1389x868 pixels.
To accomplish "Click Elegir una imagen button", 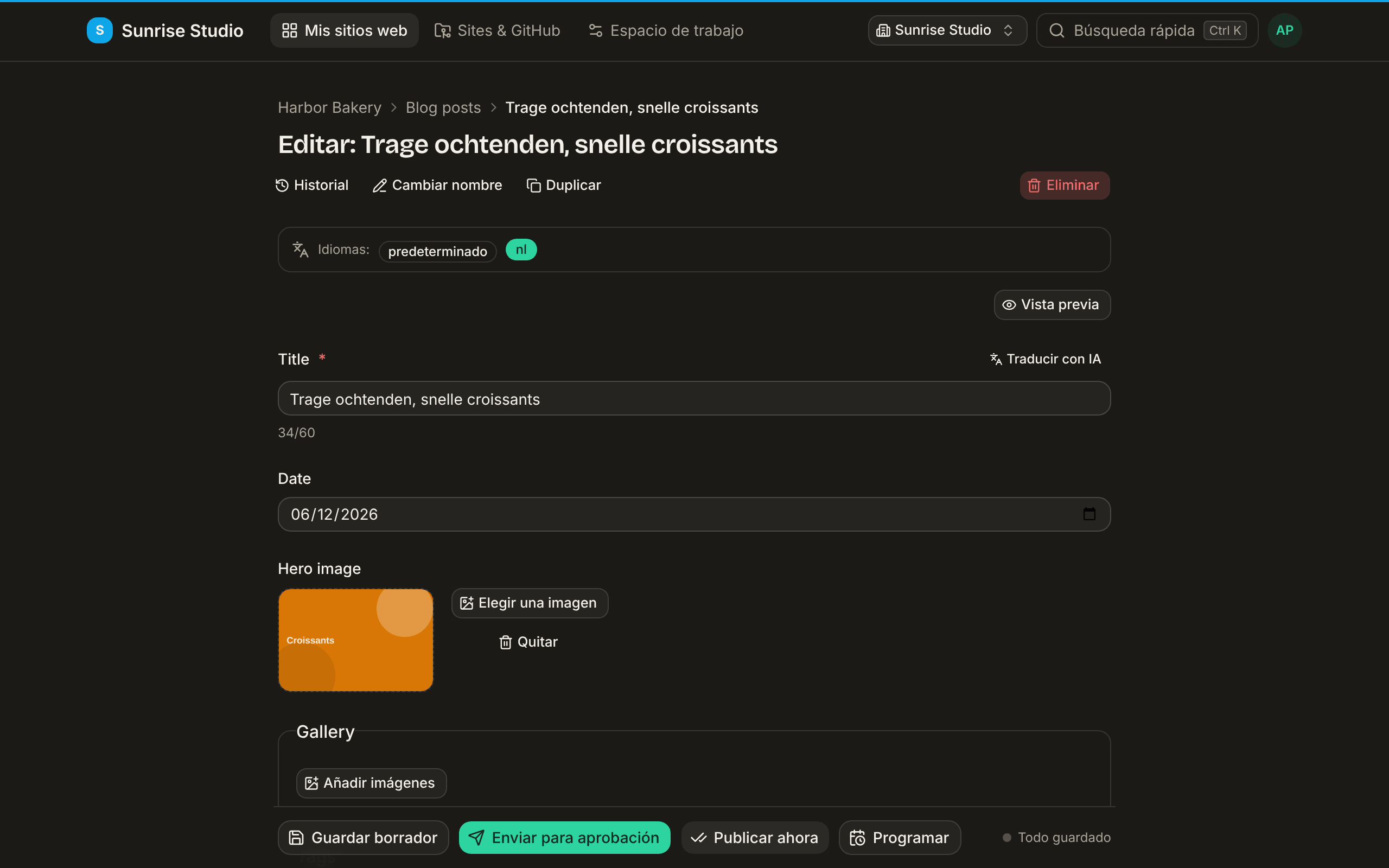I will point(530,603).
